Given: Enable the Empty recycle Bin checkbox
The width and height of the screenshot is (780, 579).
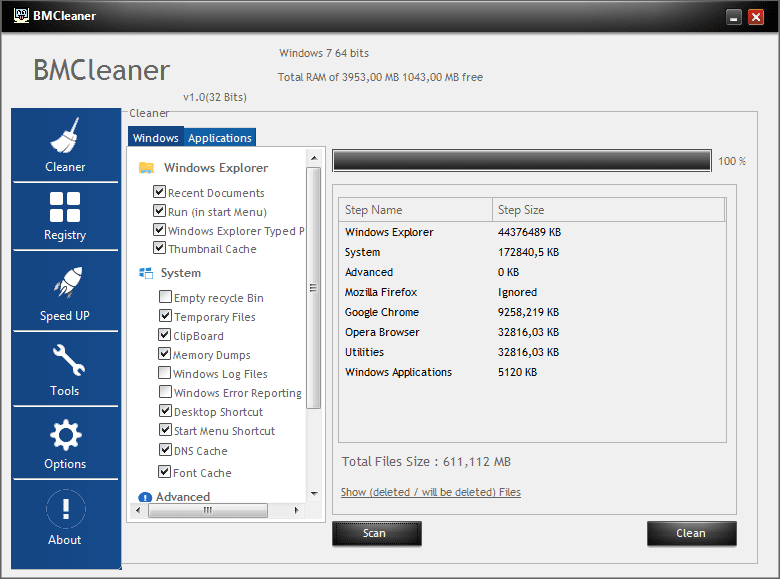Looking at the screenshot, I should (x=165, y=297).
